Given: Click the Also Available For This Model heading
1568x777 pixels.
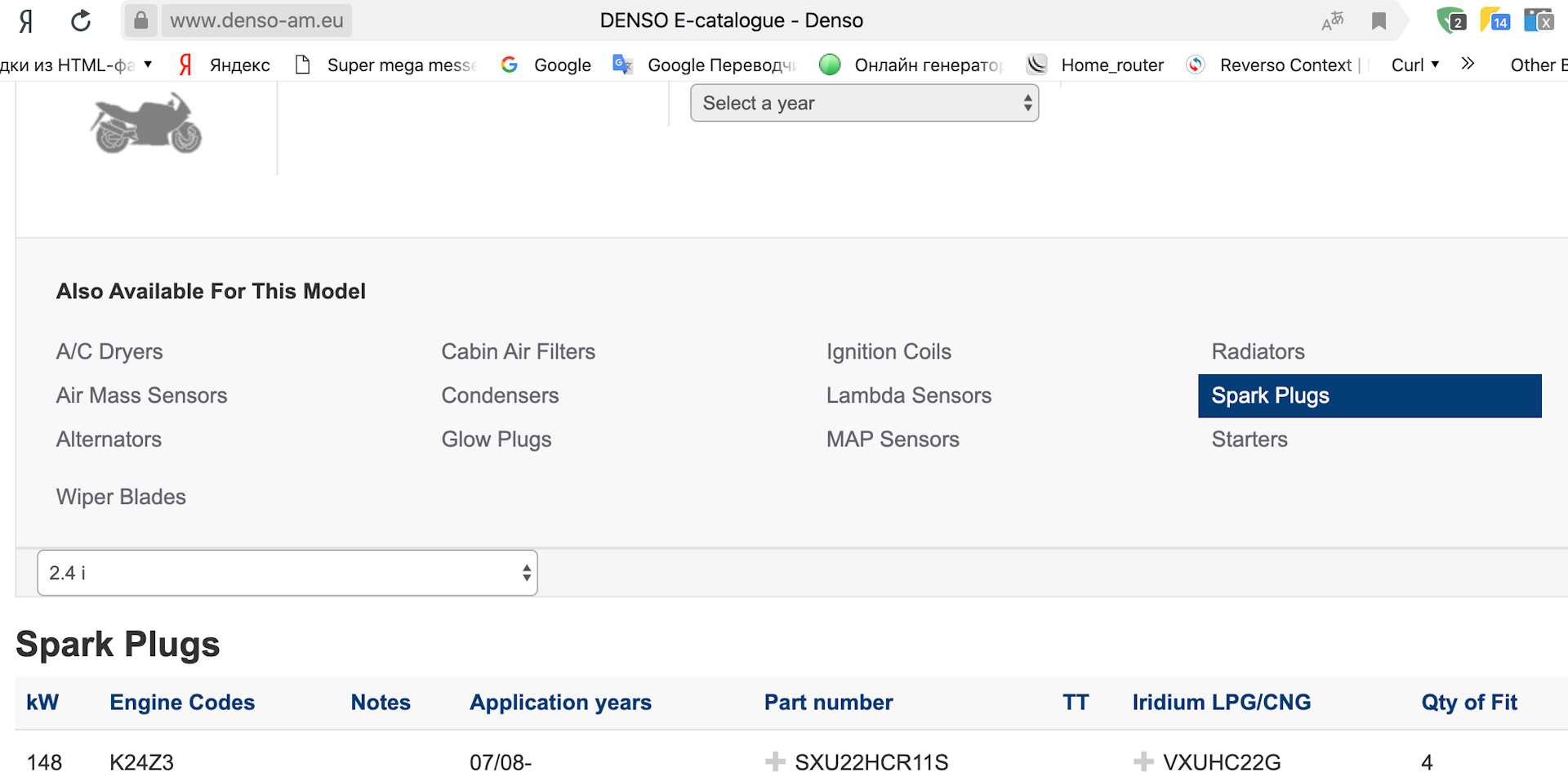Looking at the screenshot, I should click(x=211, y=292).
